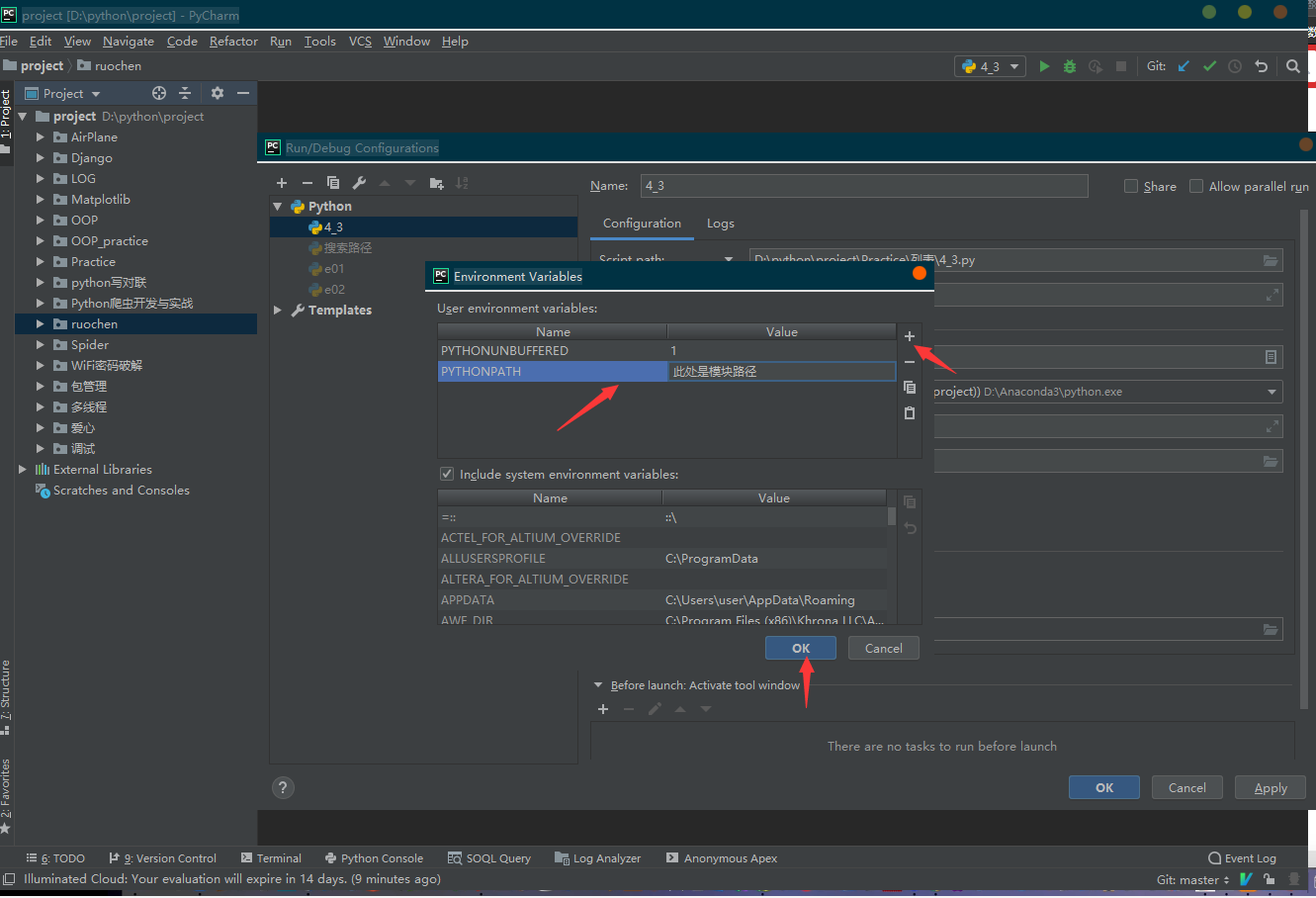The image size is (1316, 898).
Task: Run the 4_3 configuration with green play icon
Action: point(1044,66)
